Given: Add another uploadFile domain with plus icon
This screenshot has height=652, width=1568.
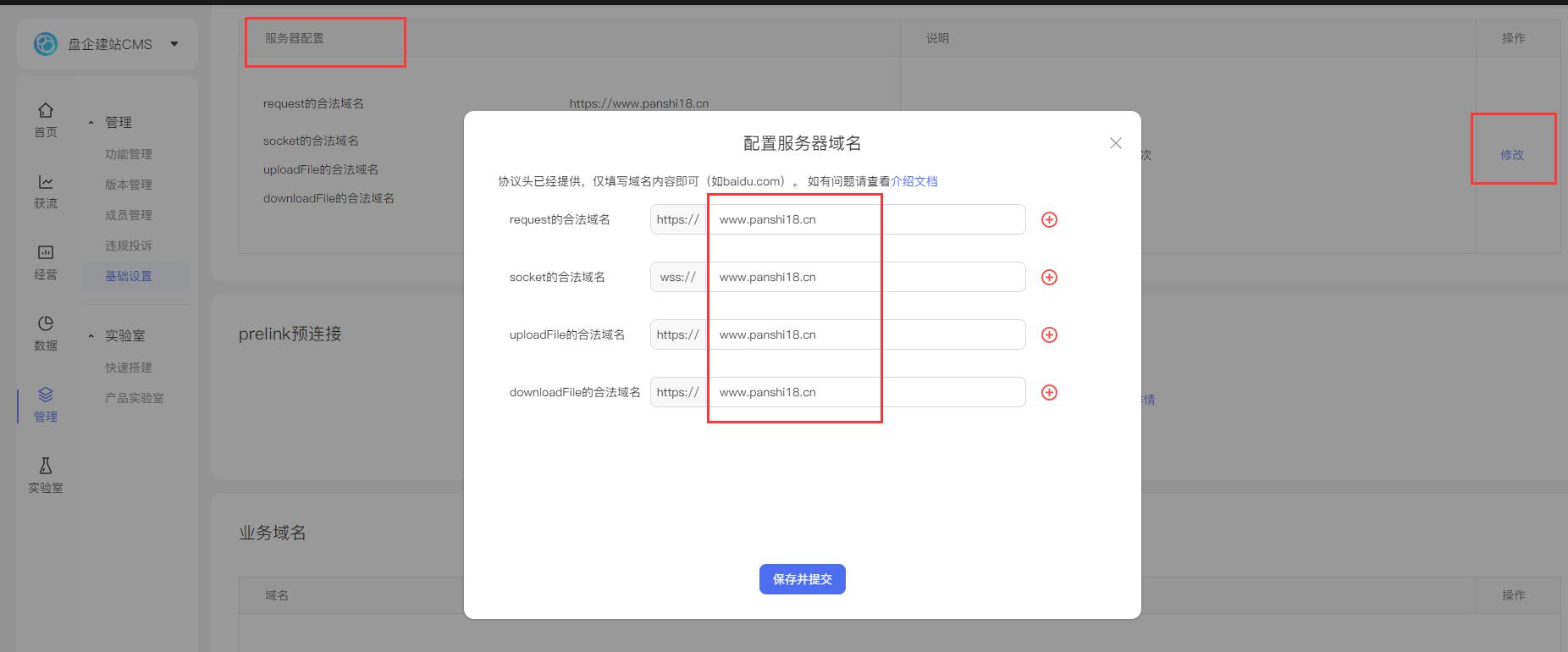Looking at the screenshot, I should (1049, 335).
